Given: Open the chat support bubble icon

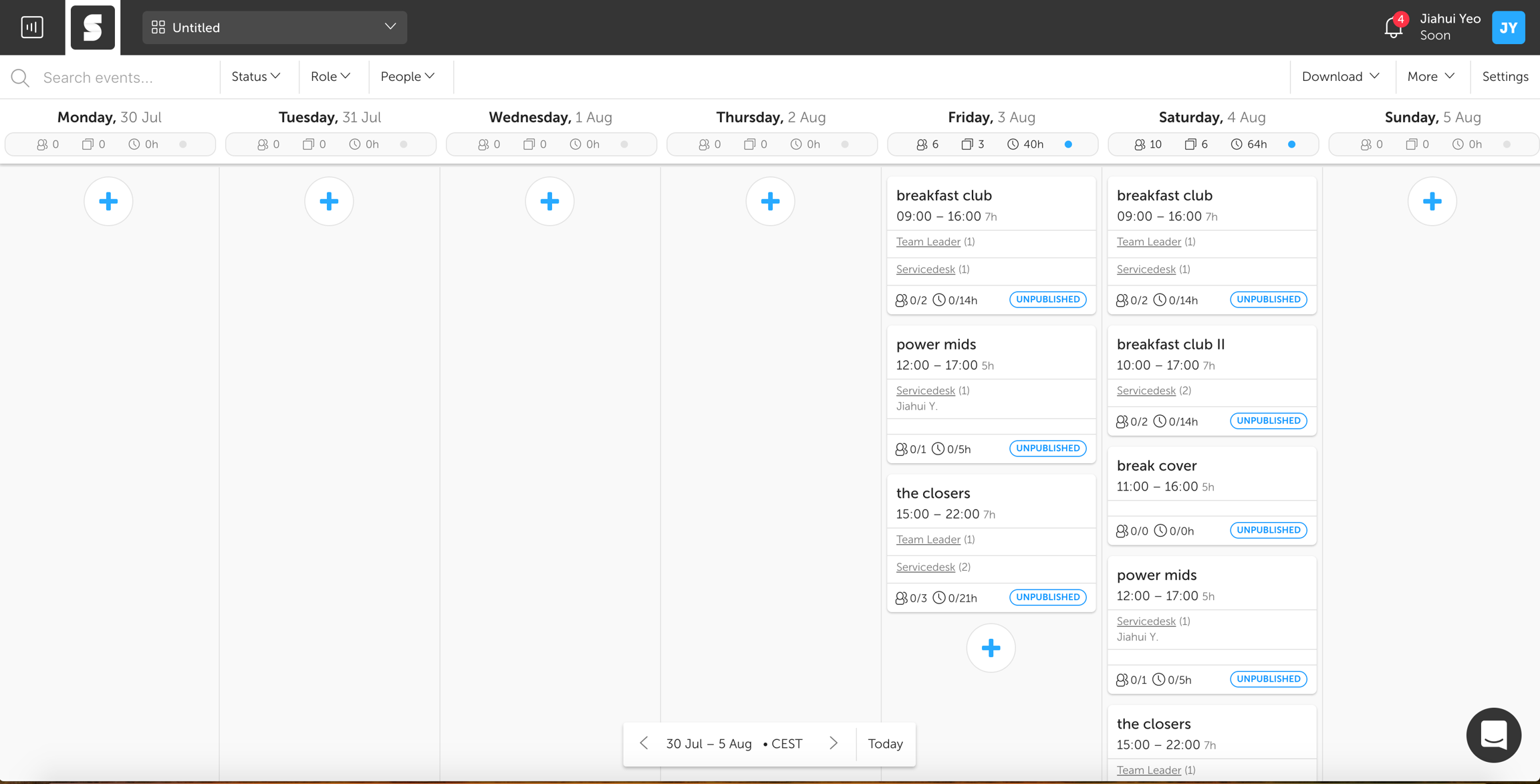Looking at the screenshot, I should point(1493,735).
